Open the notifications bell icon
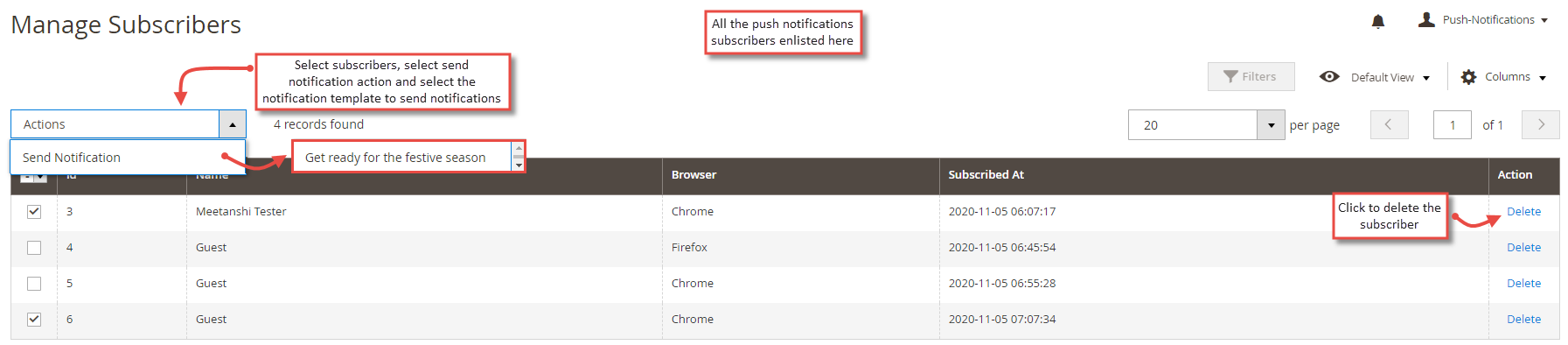This screenshot has height=345, width=1568. (x=1378, y=21)
